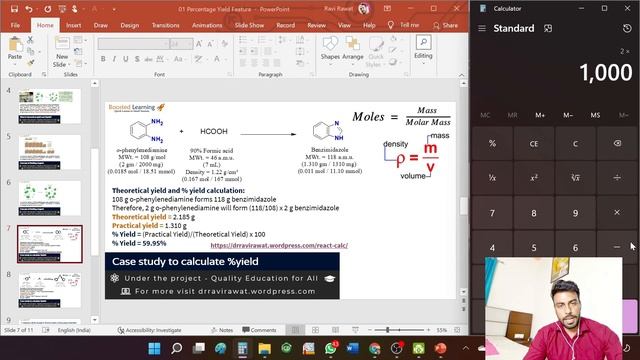Switch to Slide Sorter view in the status bar
640x360 pixels.
(316, 330)
